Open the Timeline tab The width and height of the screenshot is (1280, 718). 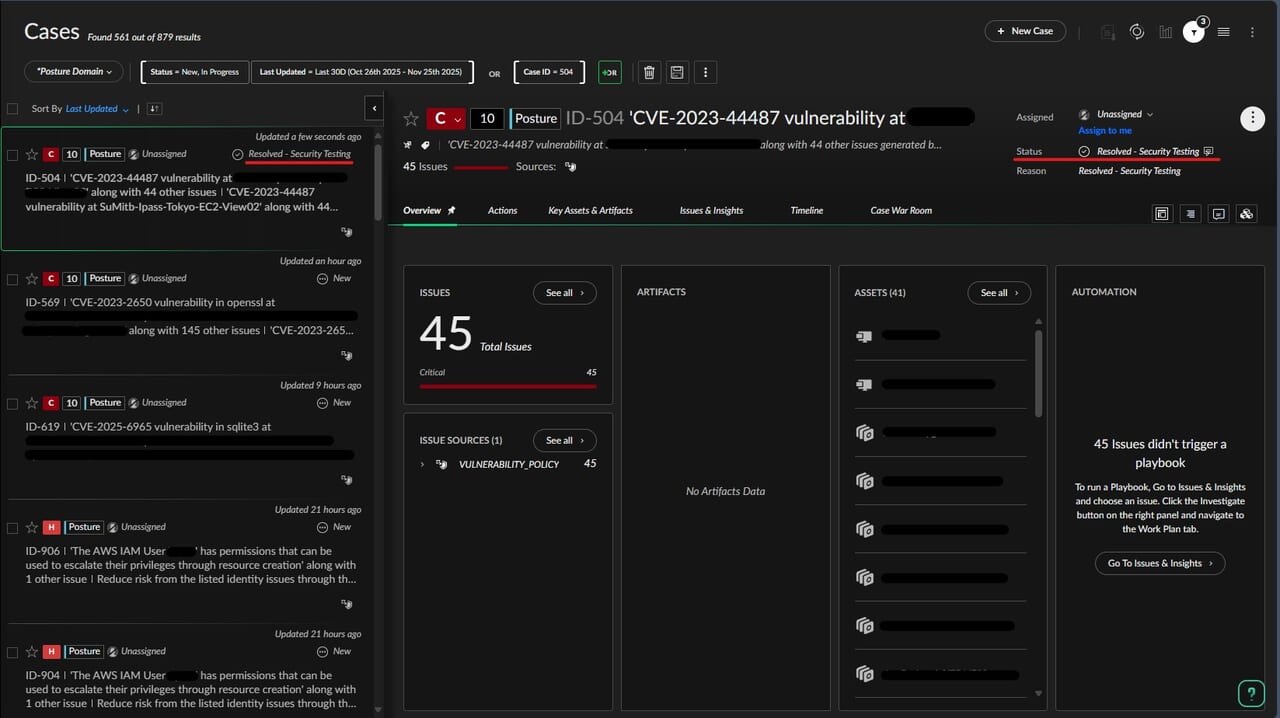(806, 211)
